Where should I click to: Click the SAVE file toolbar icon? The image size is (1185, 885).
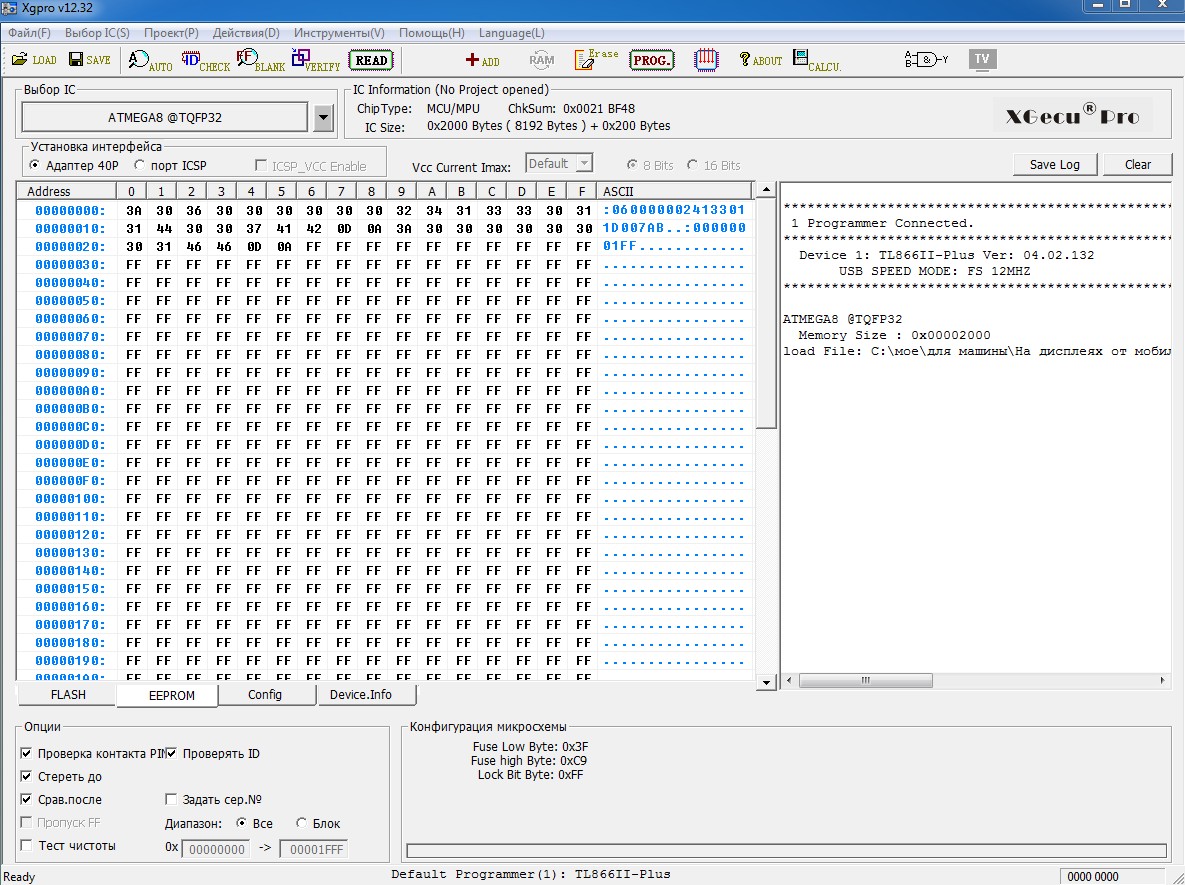point(88,60)
